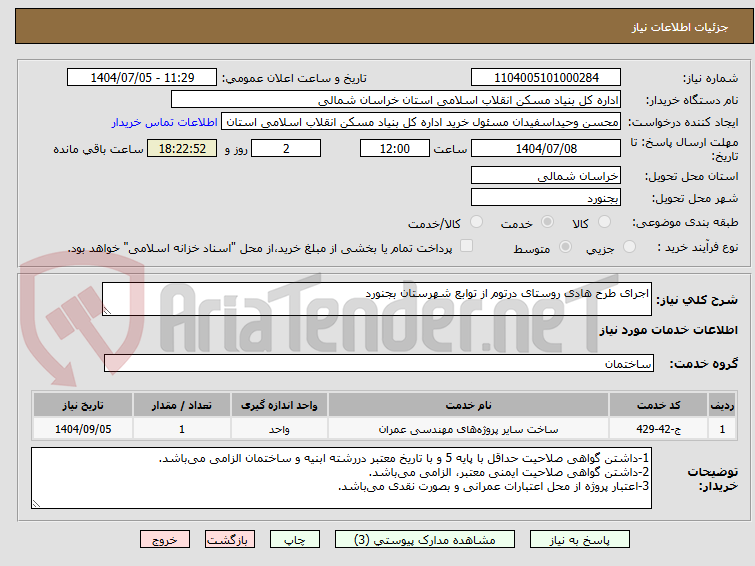Select the کالا/خدمت radio button
The image size is (755, 566).
(x=476, y=222)
